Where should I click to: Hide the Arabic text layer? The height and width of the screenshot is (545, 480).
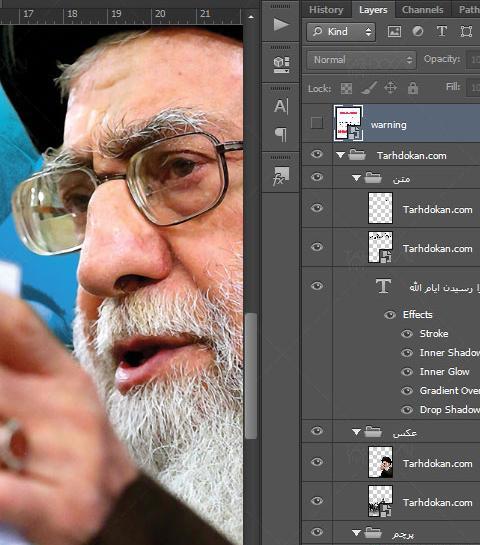click(x=317, y=286)
